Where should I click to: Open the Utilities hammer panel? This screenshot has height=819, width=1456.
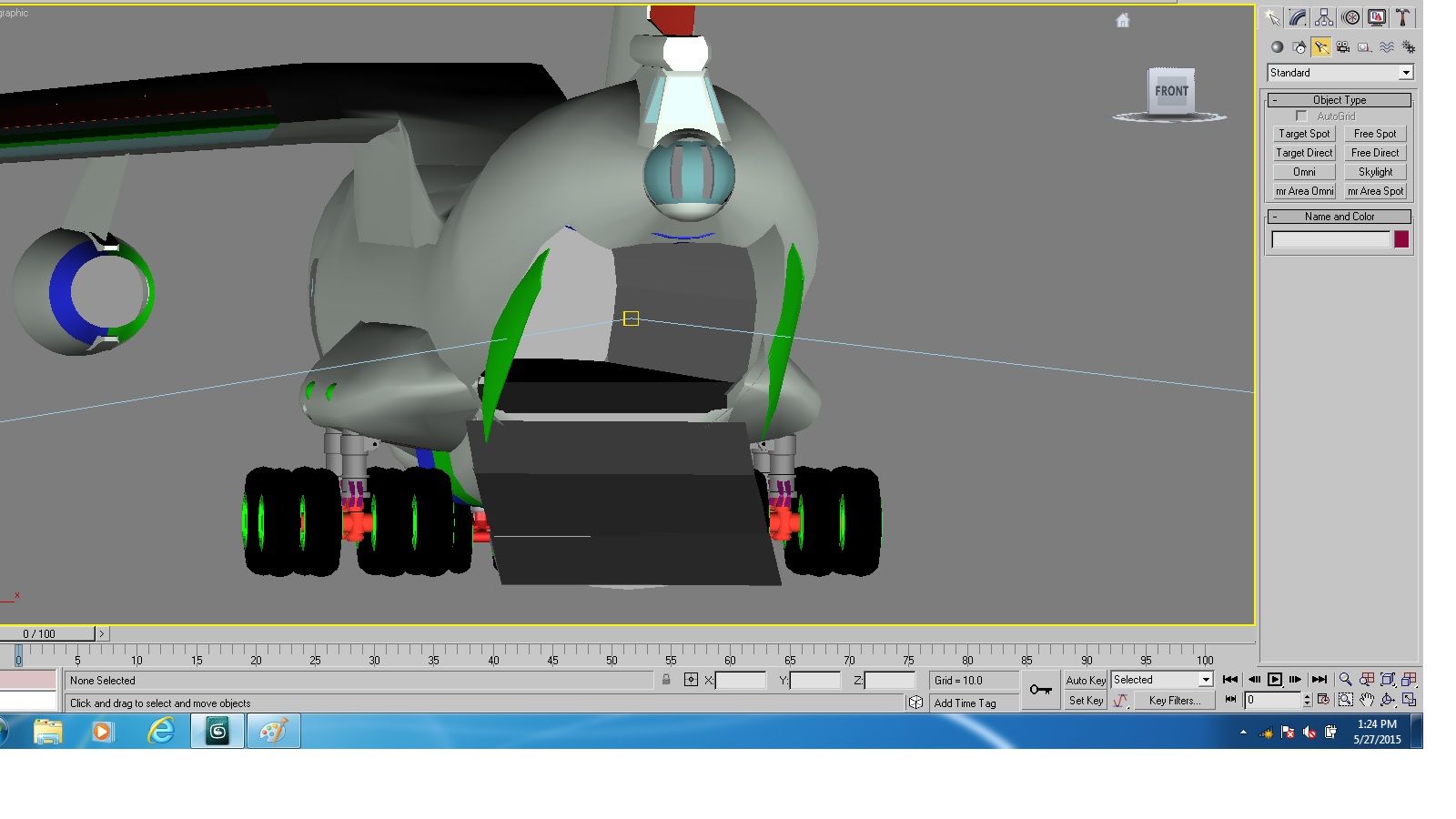[1403, 17]
